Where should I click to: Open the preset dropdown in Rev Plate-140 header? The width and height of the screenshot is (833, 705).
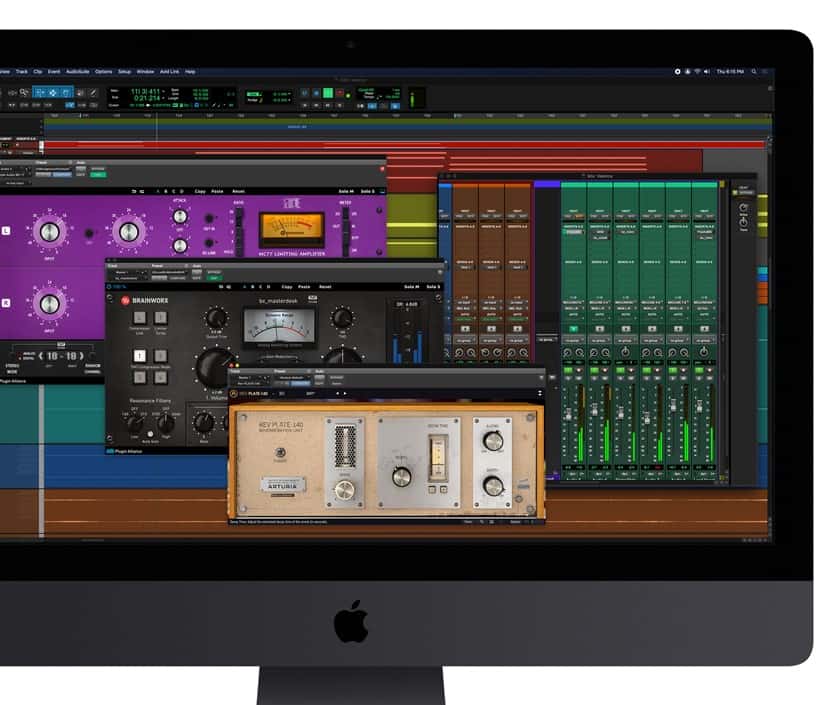click(292, 378)
